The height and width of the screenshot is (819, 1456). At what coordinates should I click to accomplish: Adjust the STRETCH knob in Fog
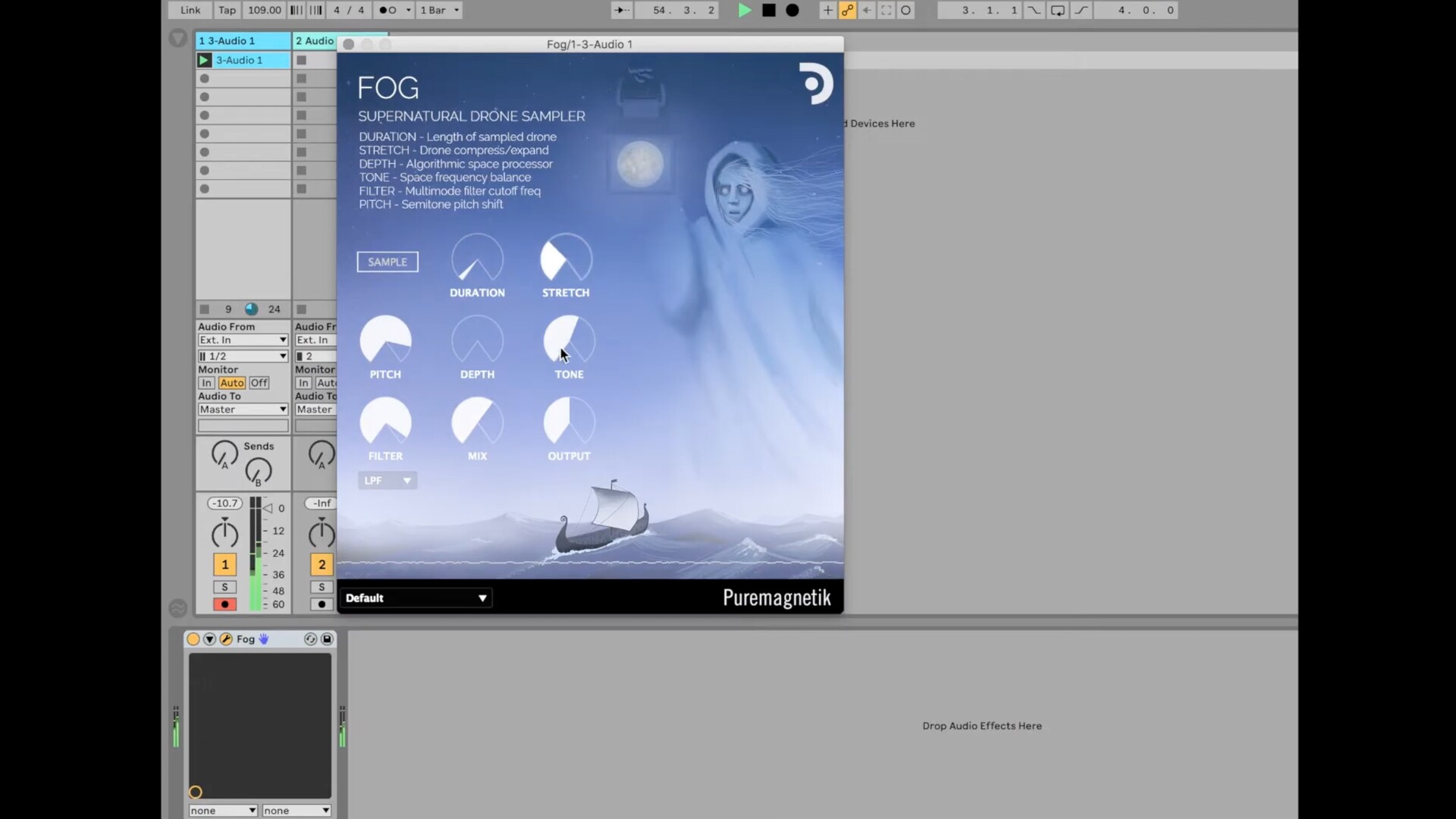pyautogui.click(x=566, y=259)
